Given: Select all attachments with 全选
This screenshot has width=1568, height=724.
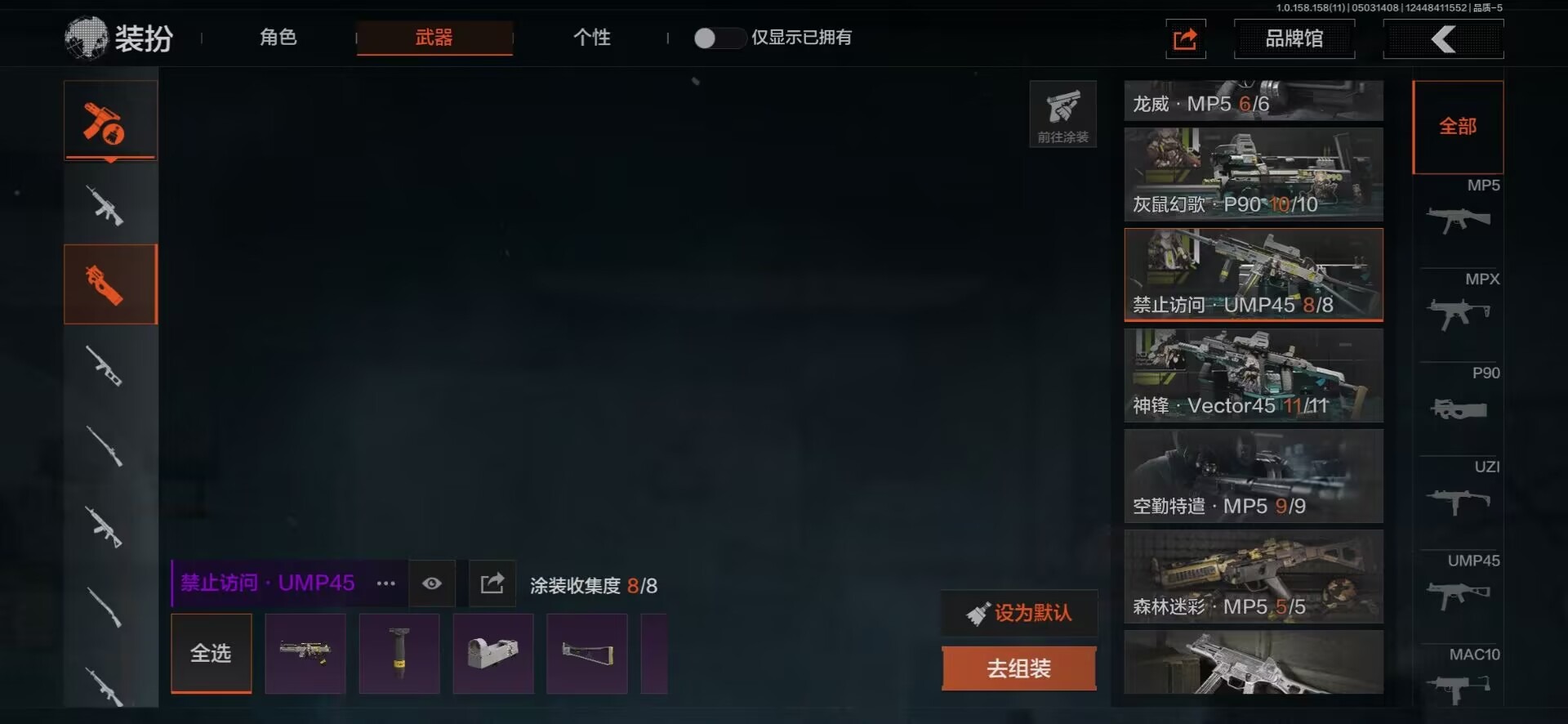Looking at the screenshot, I should 212,654.
